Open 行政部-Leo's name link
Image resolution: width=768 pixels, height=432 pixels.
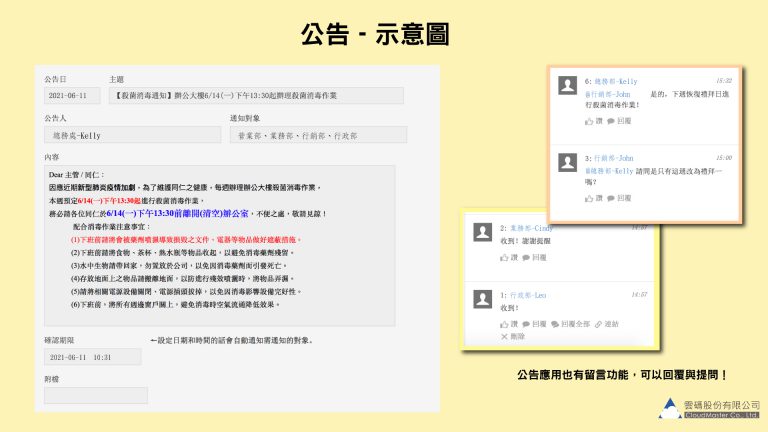pyautogui.click(x=528, y=295)
